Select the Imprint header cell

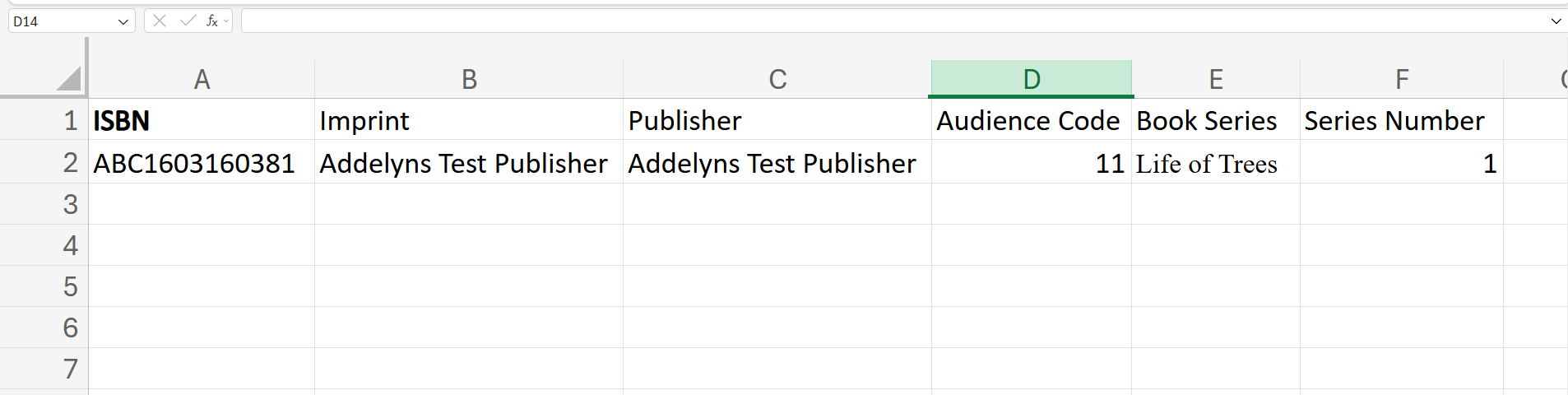[x=469, y=121]
